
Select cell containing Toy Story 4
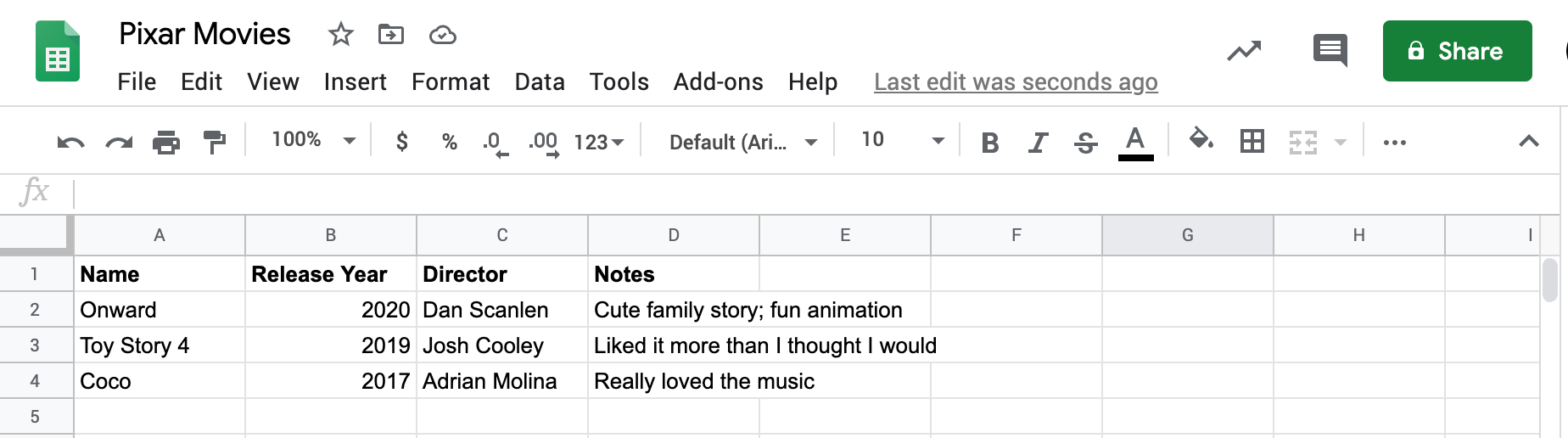pyautogui.click(x=160, y=345)
